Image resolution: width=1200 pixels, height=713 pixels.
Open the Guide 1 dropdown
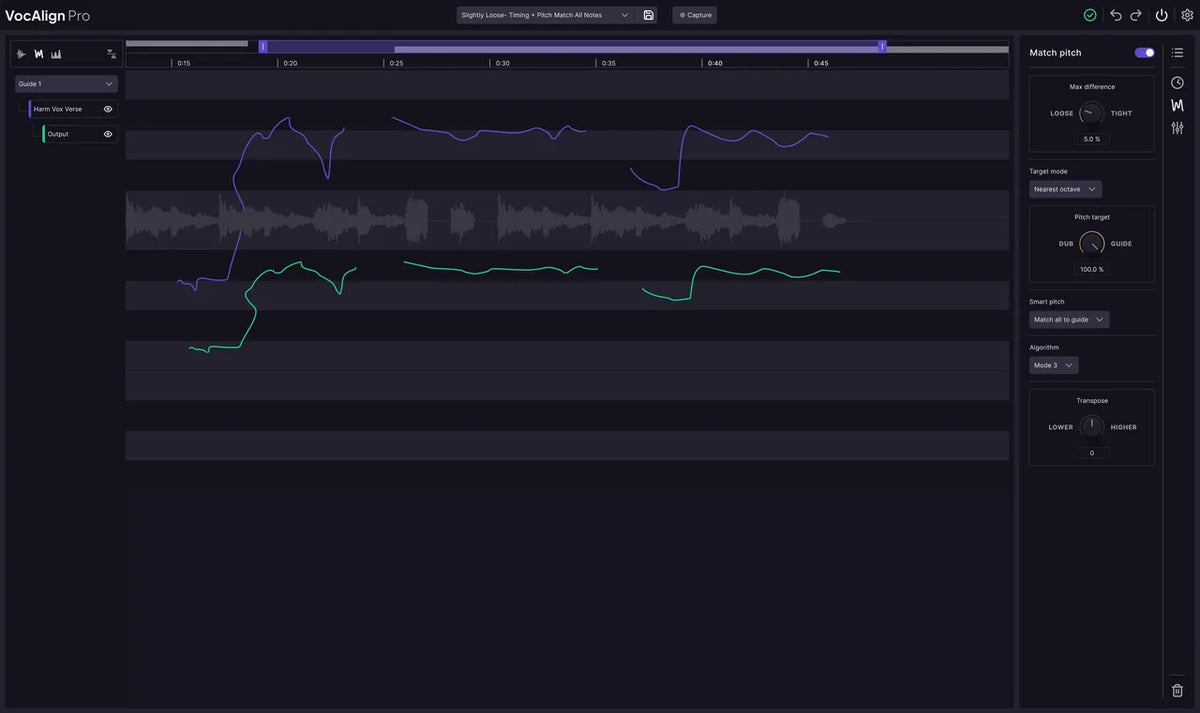pos(66,84)
